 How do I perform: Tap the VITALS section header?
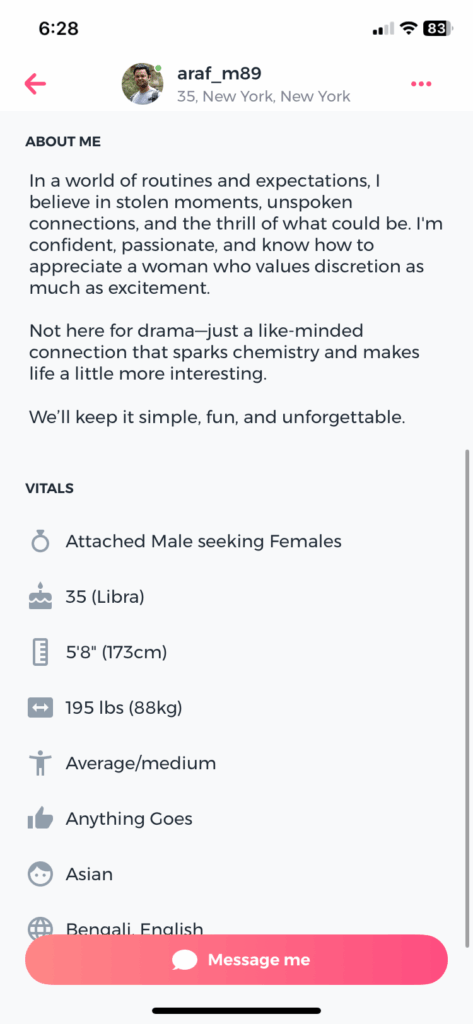tap(49, 488)
